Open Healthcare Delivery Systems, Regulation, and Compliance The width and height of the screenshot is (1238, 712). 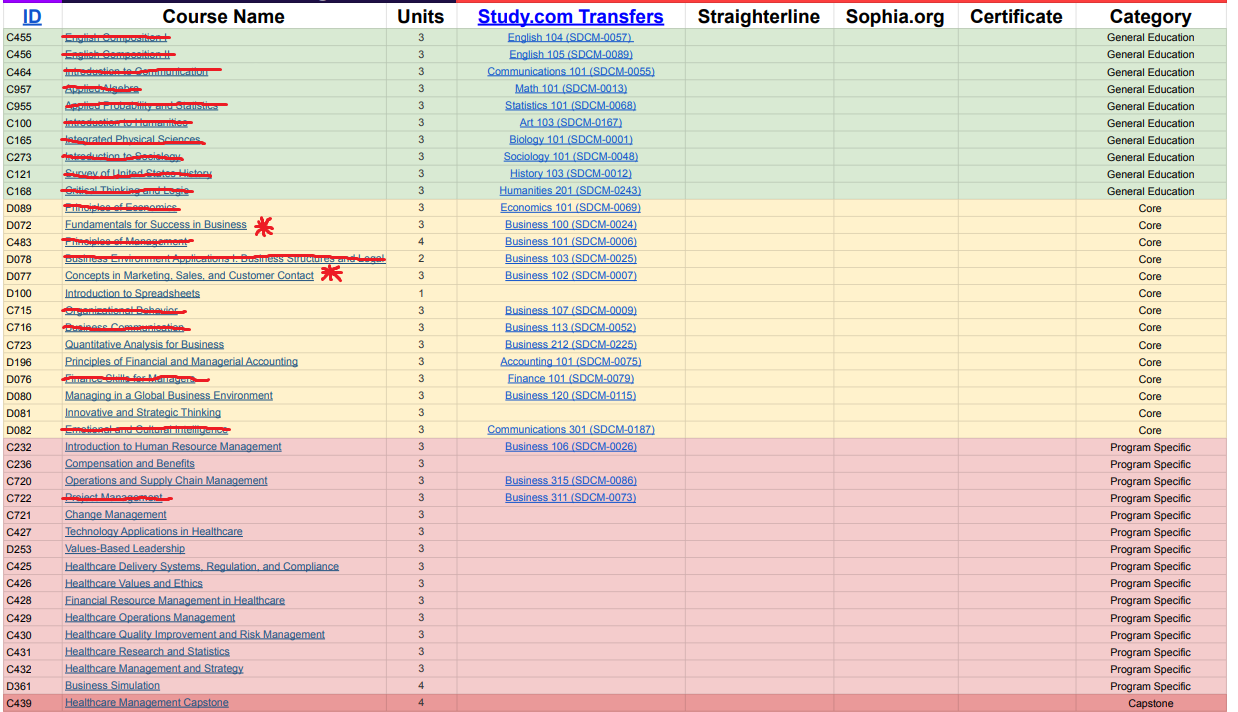coord(202,567)
